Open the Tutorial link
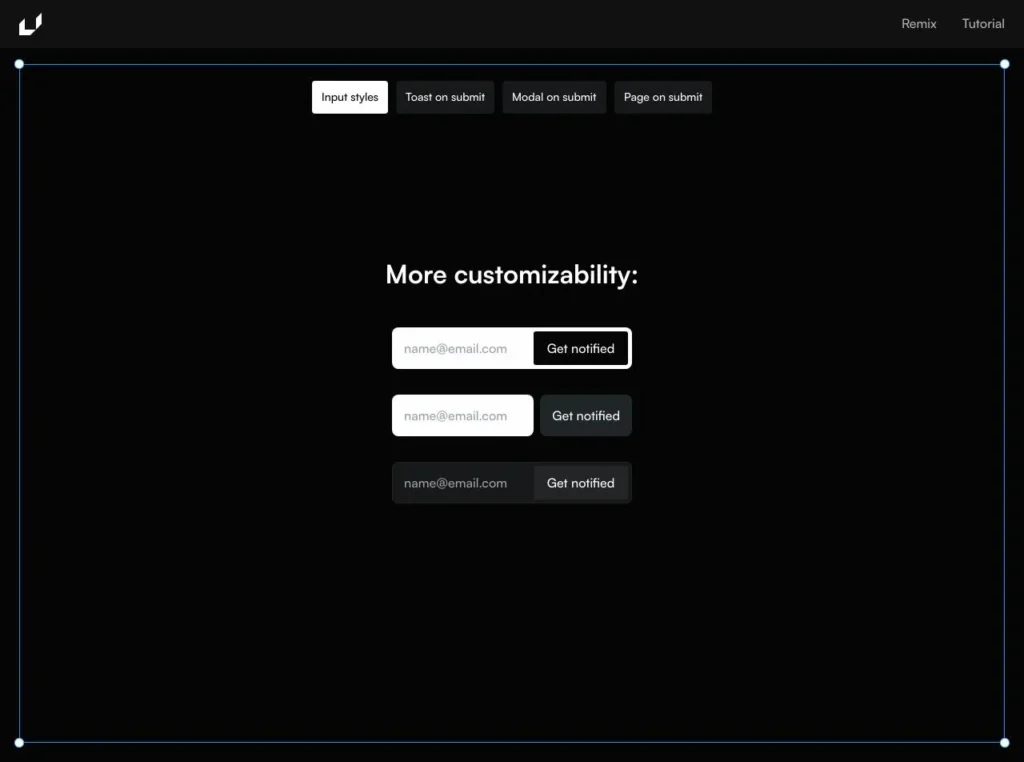 click(x=982, y=24)
